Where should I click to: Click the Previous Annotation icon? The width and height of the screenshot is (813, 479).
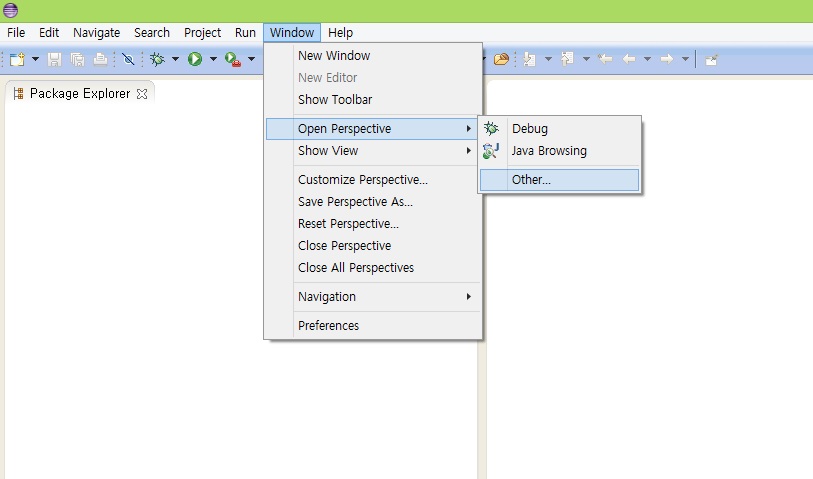[567, 59]
